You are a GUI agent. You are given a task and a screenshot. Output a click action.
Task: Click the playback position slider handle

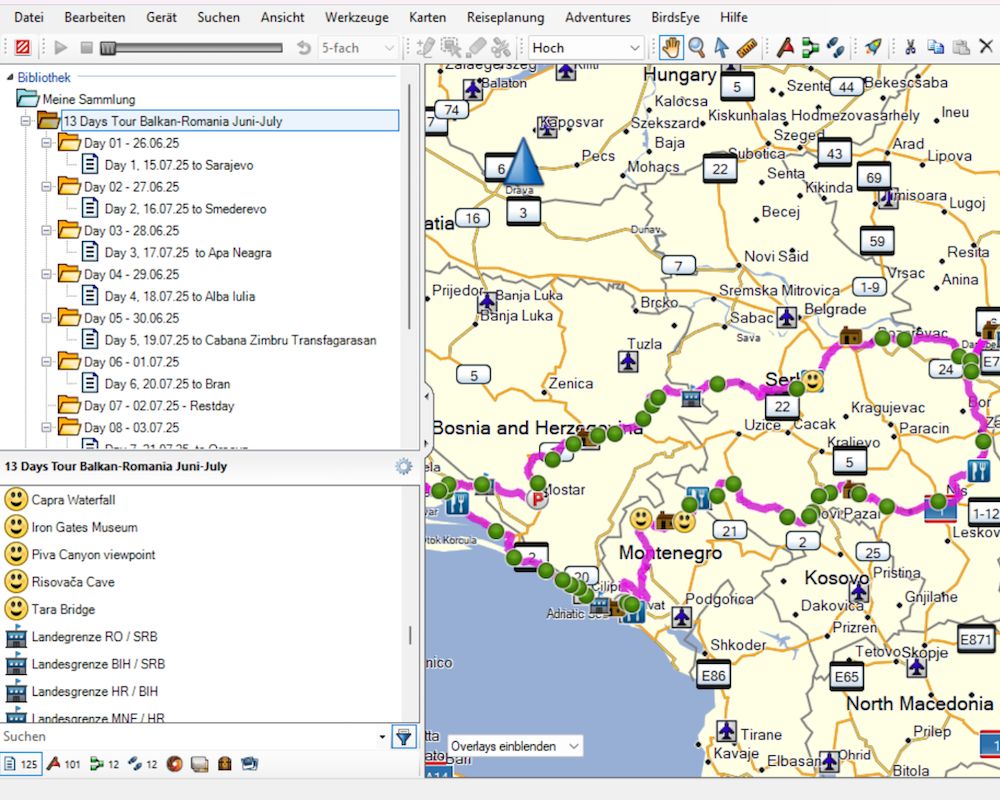[108, 47]
